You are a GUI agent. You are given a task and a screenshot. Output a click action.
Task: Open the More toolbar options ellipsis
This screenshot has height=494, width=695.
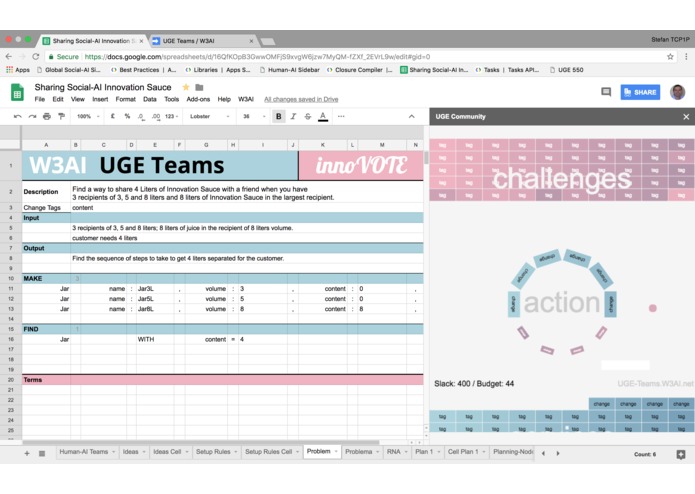341,117
